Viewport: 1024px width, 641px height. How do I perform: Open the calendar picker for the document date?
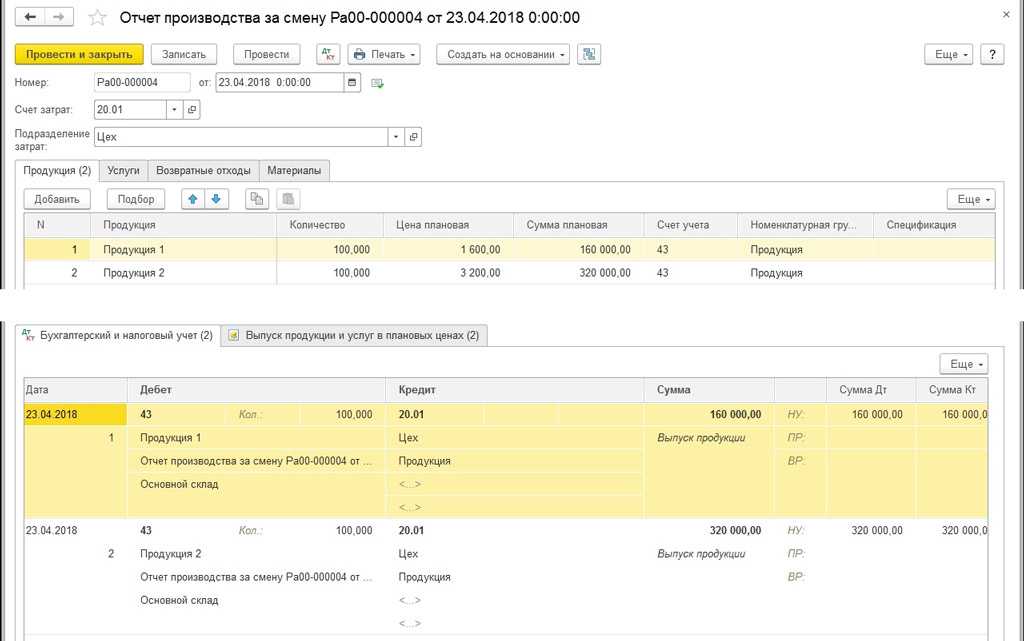tap(352, 82)
